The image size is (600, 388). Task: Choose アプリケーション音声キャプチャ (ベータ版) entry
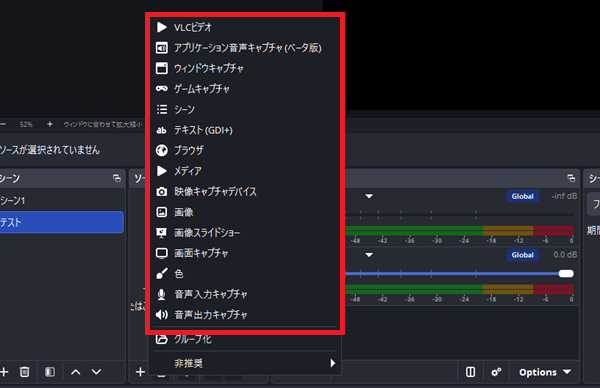(x=245, y=48)
